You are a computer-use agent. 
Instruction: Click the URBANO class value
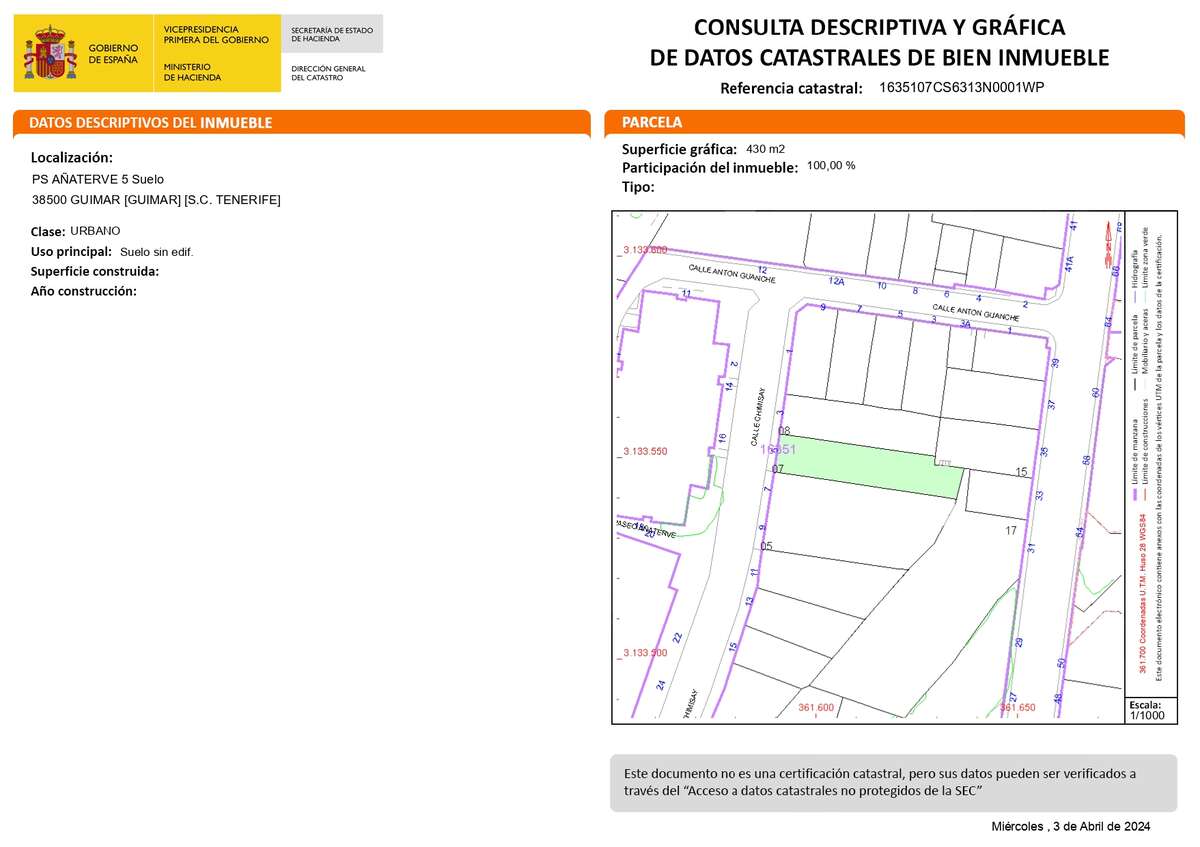(x=95, y=231)
